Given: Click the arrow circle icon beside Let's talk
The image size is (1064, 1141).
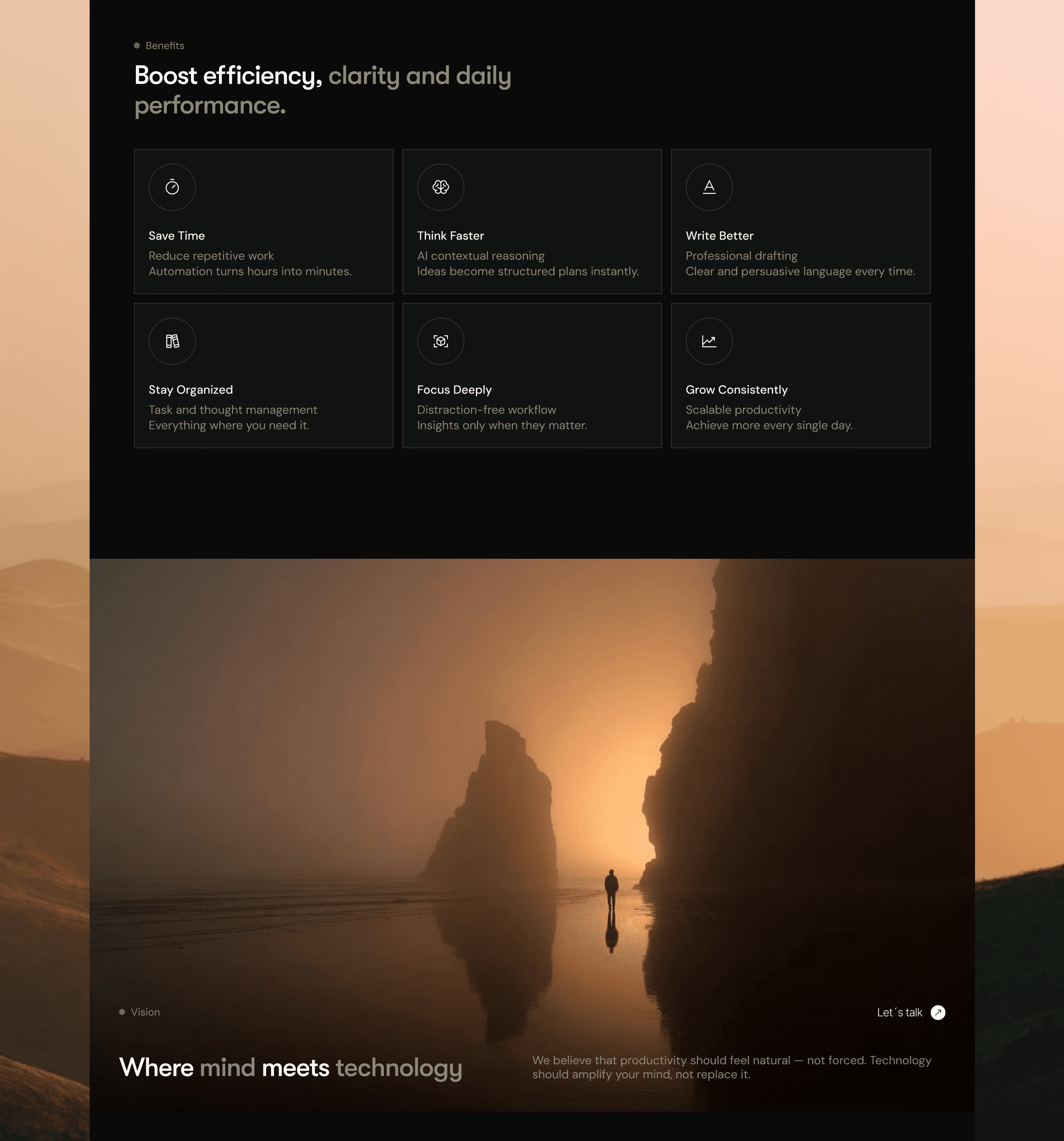Looking at the screenshot, I should 938,1013.
